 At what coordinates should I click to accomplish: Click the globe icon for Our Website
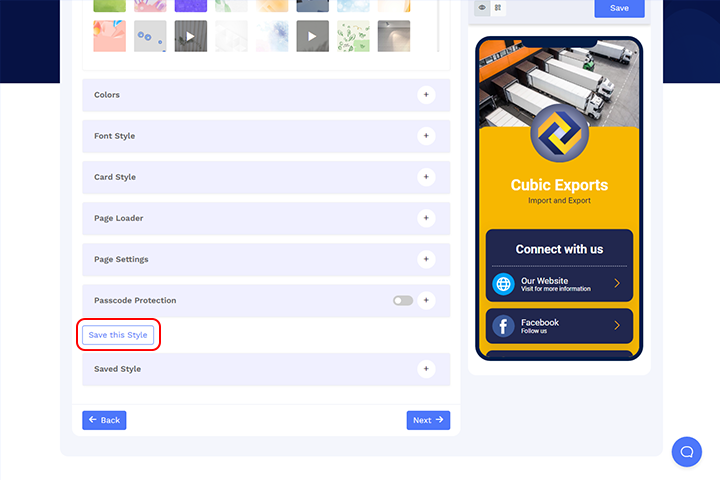[x=503, y=284]
